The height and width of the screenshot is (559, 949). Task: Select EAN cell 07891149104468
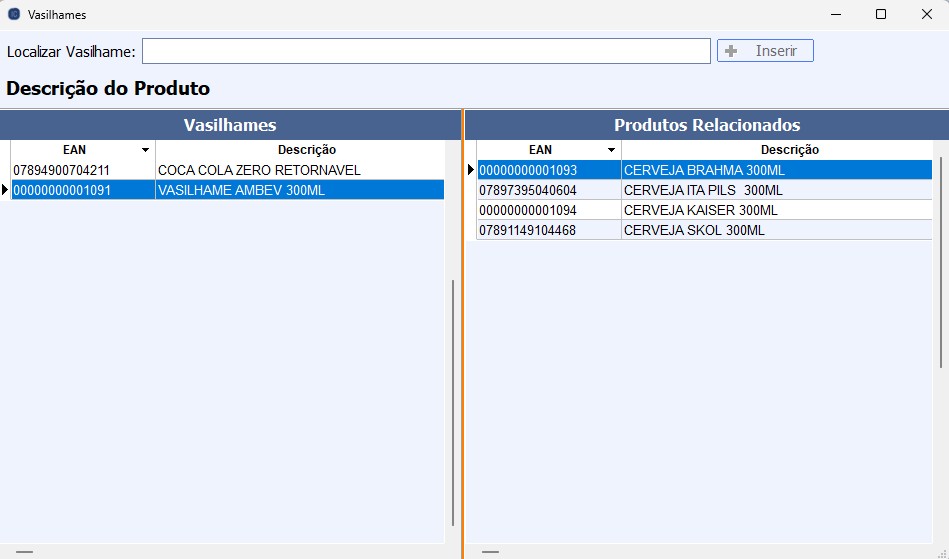549,230
